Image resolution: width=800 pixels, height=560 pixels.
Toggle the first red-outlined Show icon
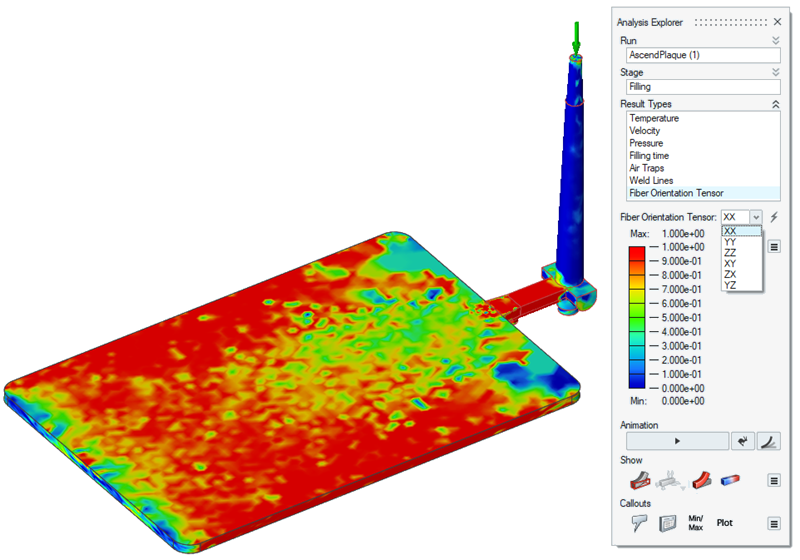pos(638,481)
